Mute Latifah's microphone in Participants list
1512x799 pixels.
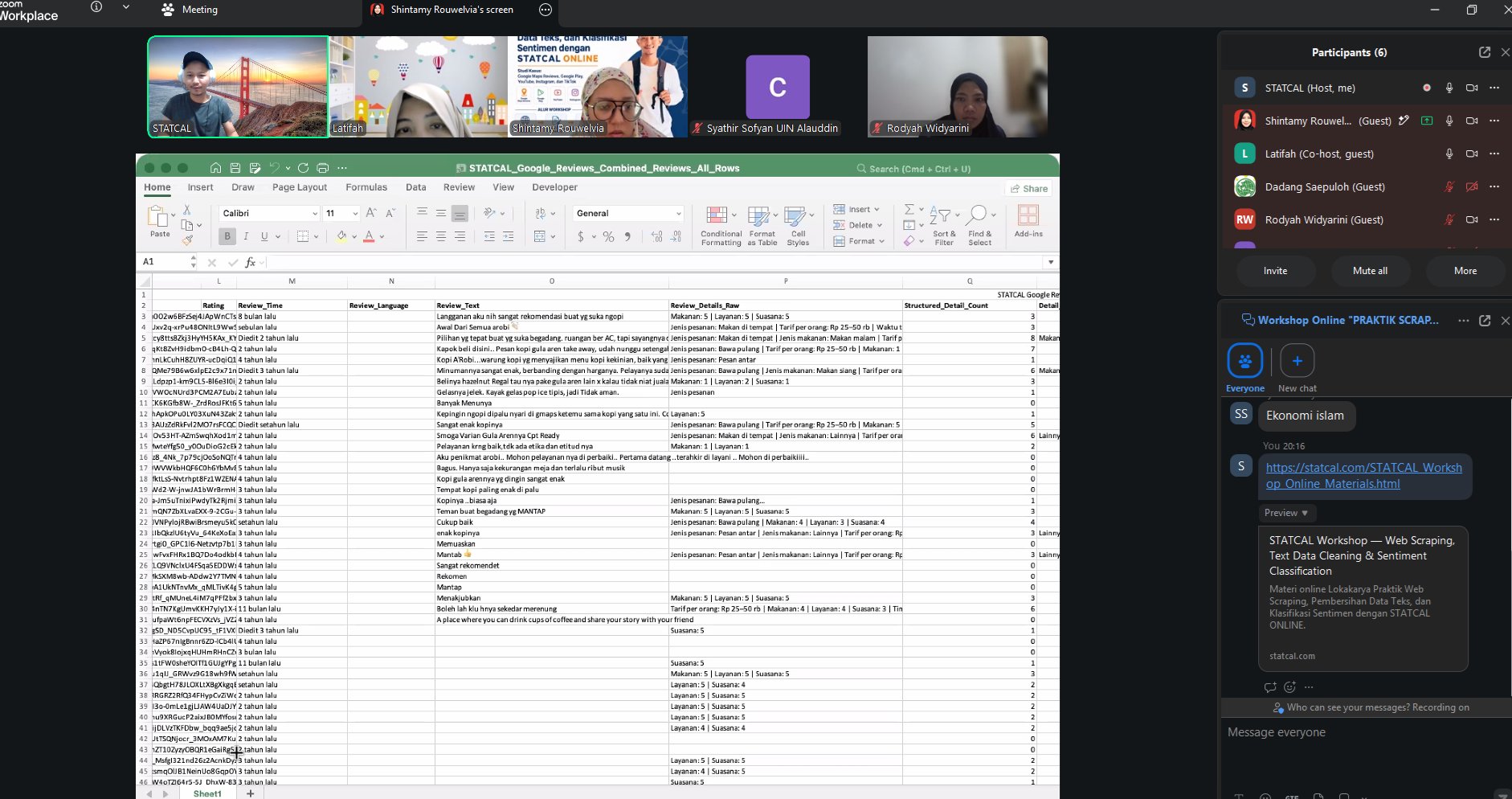[1449, 154]
